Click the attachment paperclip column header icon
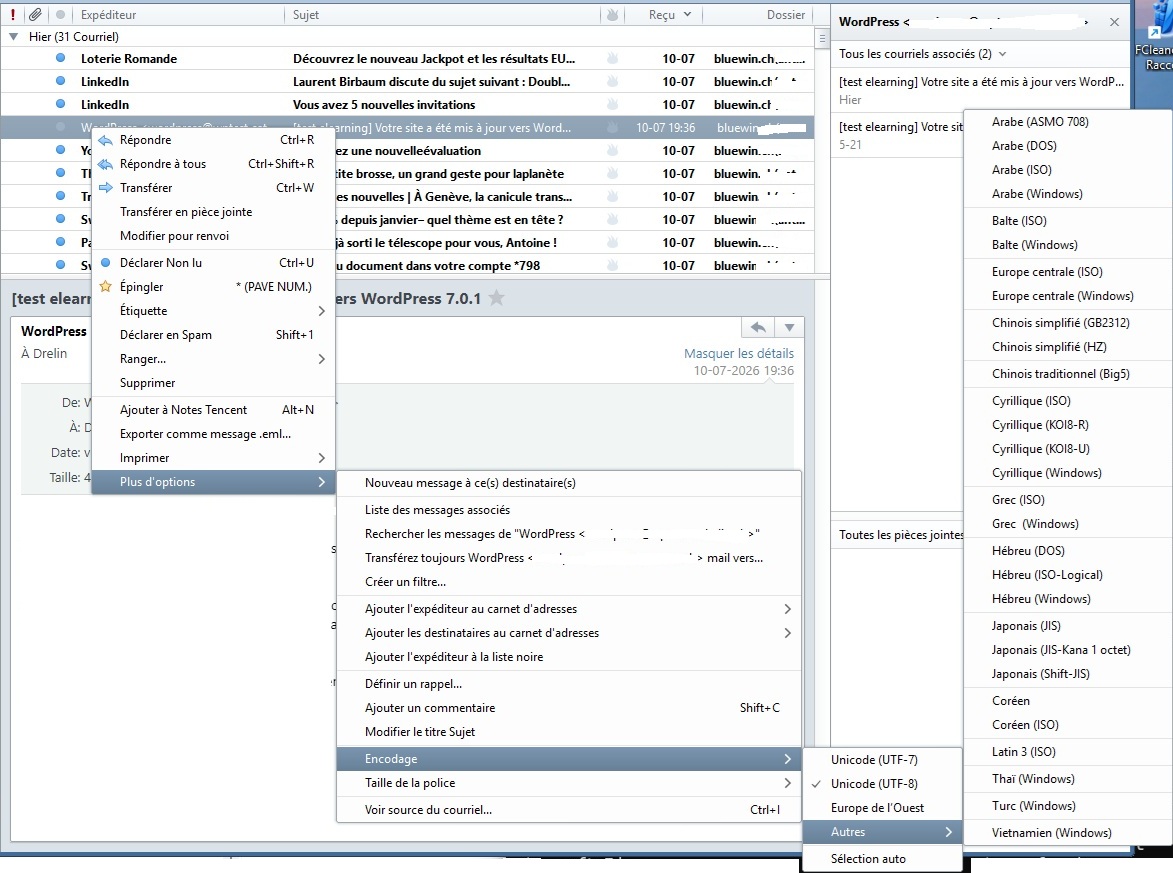The image size is (1173, 873). tap(35, 14)
